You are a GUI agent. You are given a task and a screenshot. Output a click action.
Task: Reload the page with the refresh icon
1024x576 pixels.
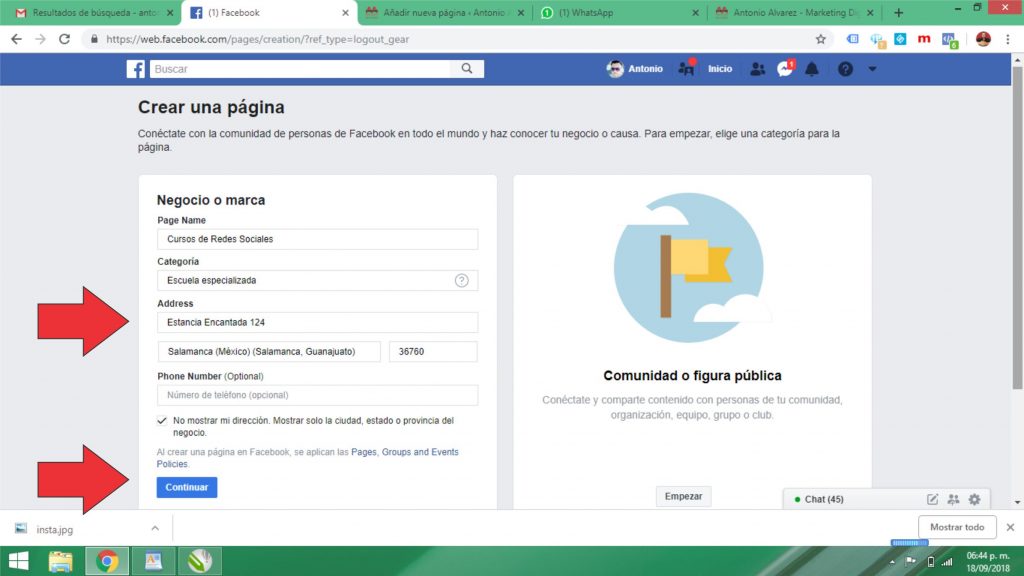point(65,39)
